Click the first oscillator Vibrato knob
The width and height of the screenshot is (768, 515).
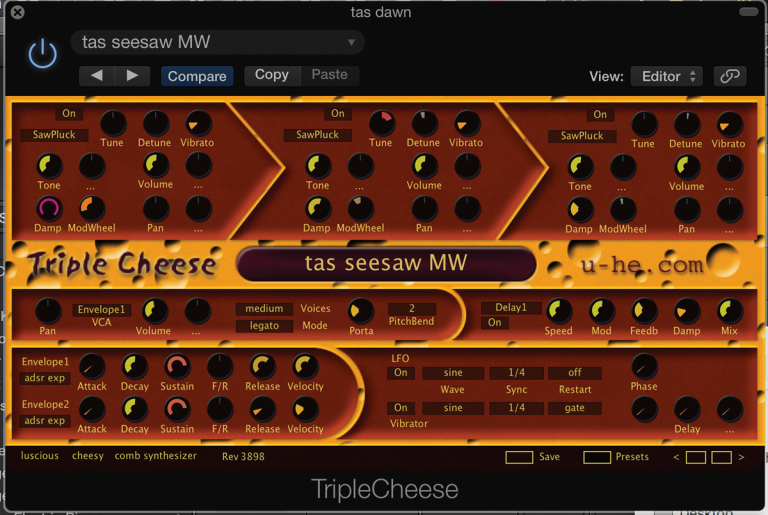(x=198, y=123)
